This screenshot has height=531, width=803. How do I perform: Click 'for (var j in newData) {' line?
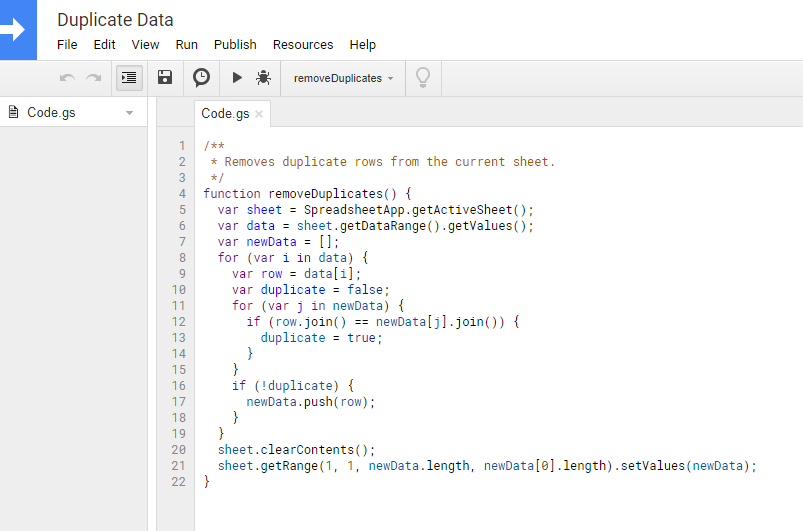pyautogui.click(x=318, y=306)
